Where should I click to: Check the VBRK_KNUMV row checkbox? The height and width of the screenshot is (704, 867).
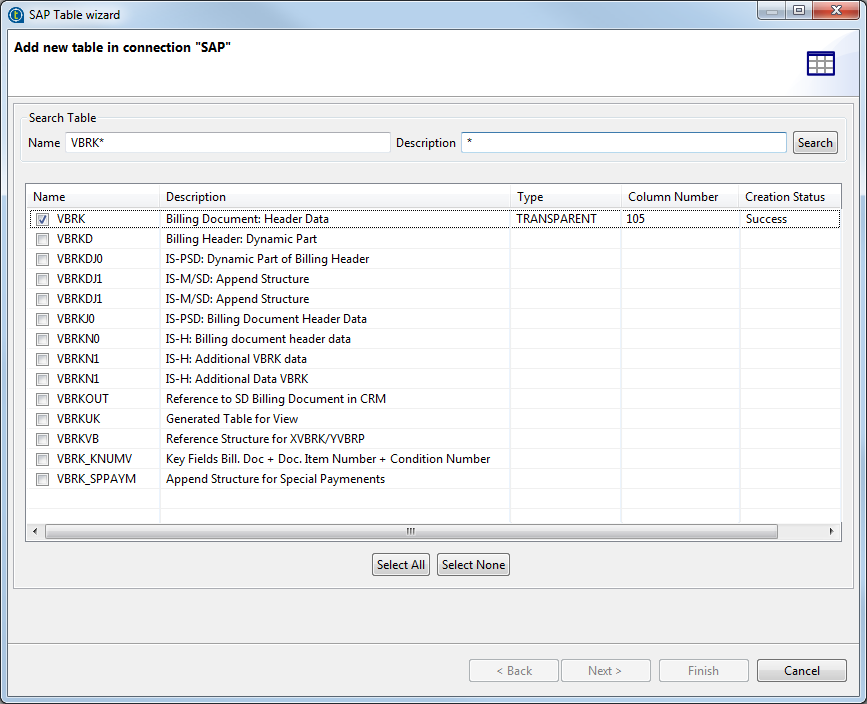click(x=42, y=459)
